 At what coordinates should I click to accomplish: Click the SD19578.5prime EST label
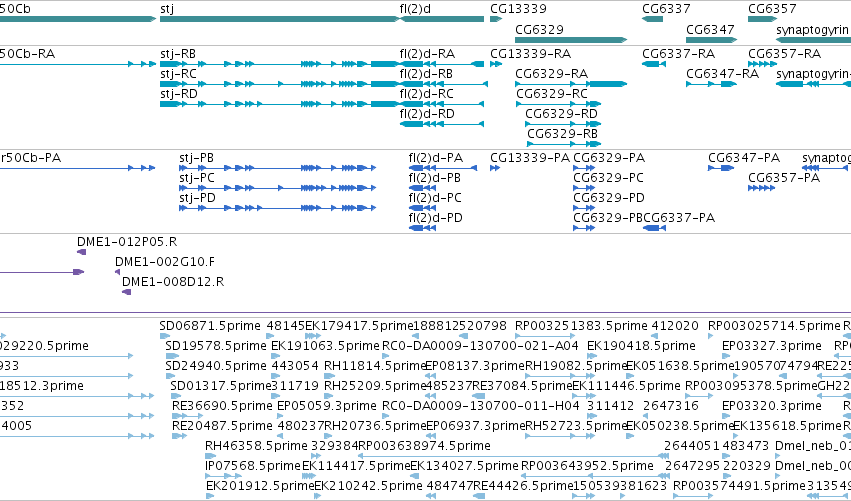point(215,346)
